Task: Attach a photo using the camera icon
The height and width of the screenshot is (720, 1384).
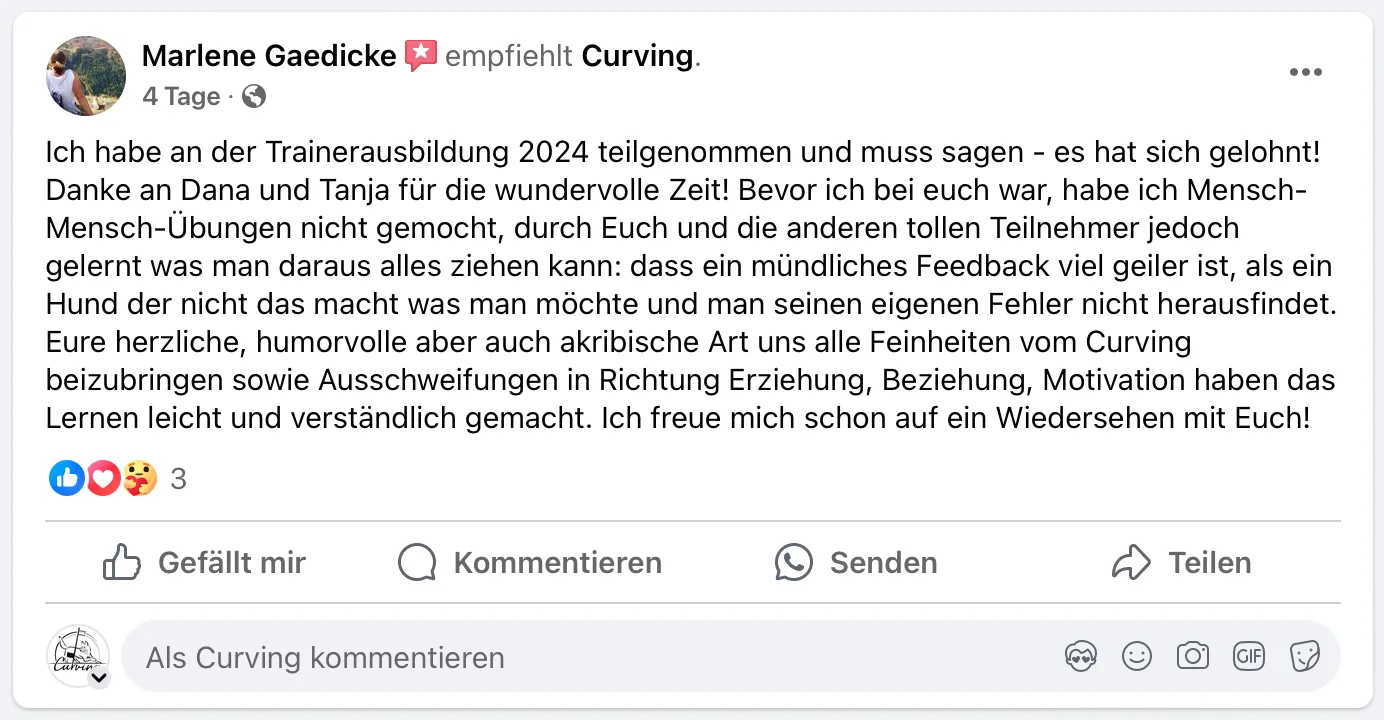Action: [1192, 656]
